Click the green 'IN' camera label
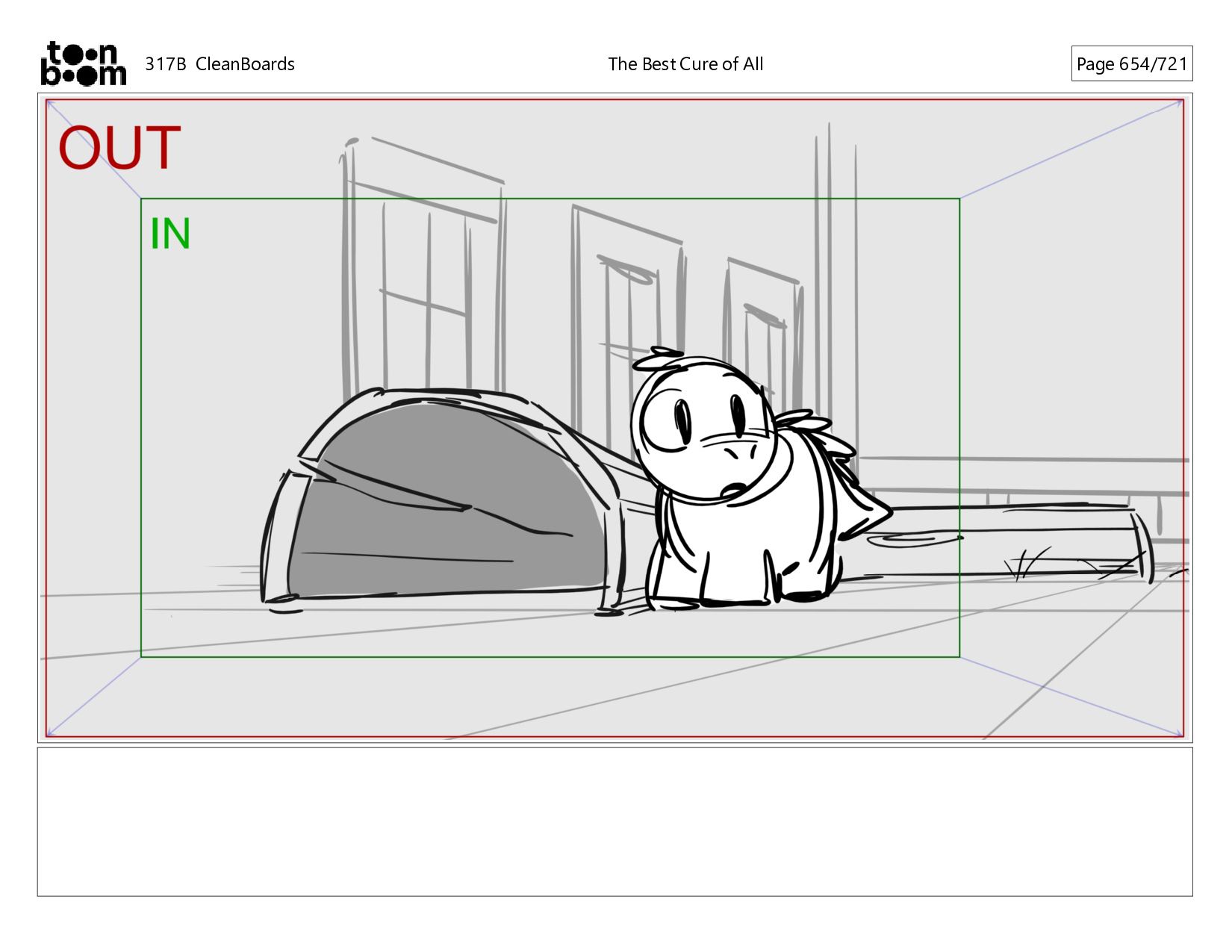The image size is (1232, 952). [170, 234]
